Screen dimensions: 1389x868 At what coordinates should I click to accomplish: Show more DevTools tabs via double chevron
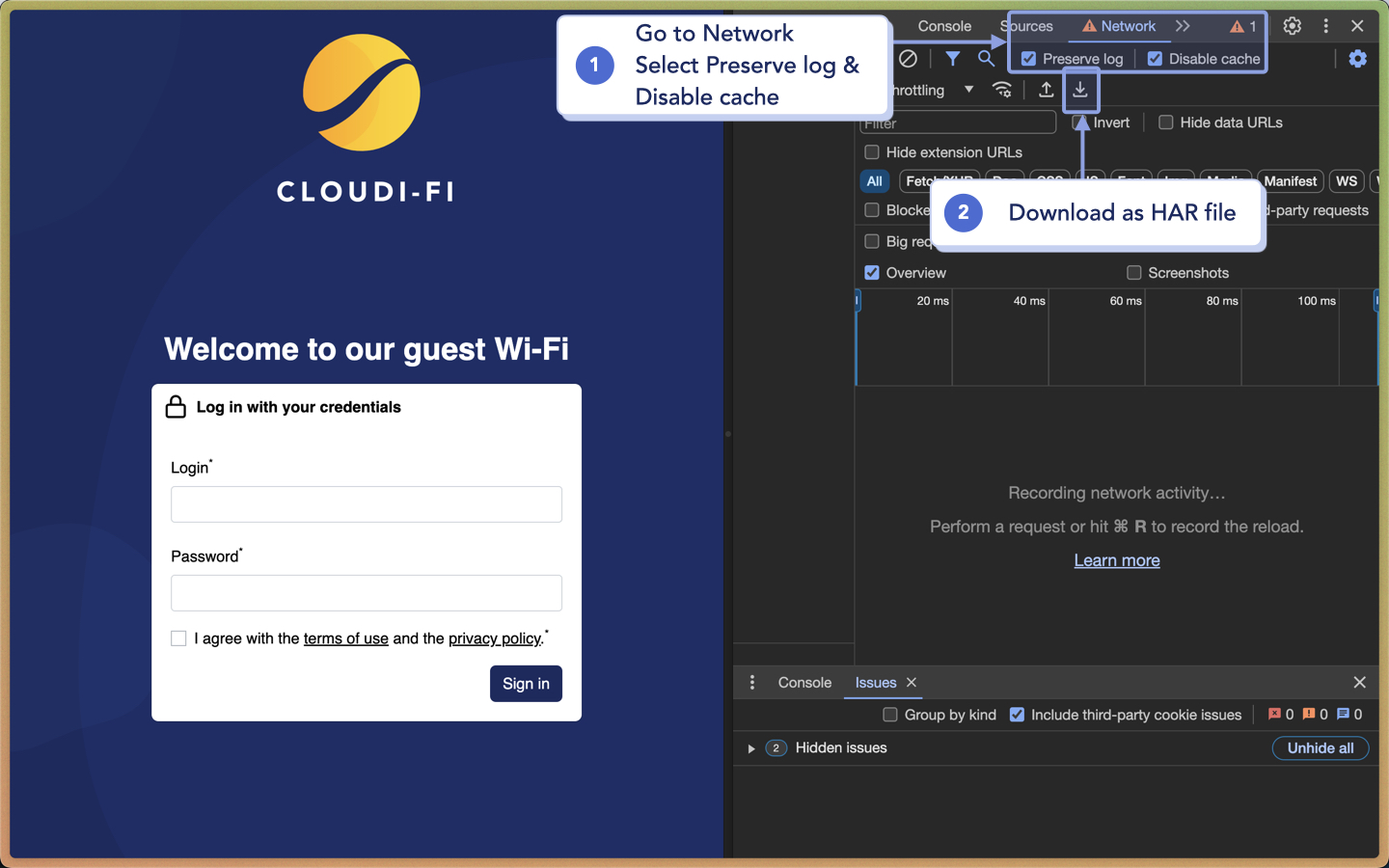pyautogui.click(x=1183, y=26)
